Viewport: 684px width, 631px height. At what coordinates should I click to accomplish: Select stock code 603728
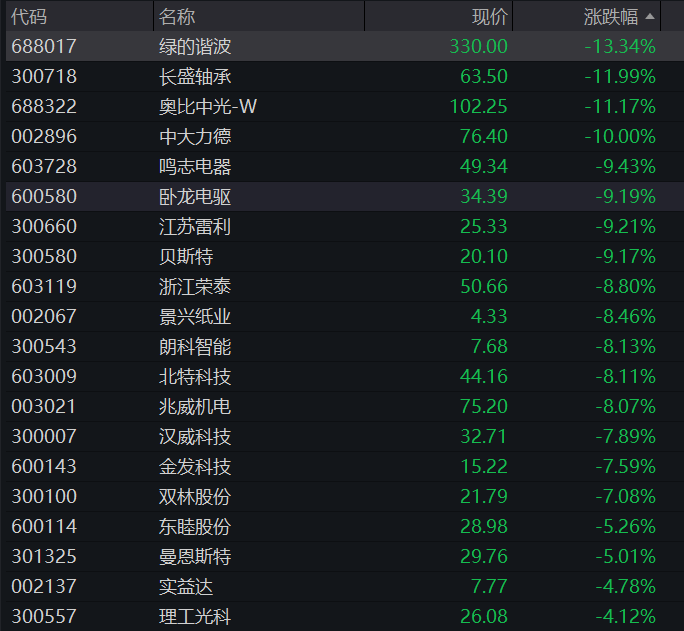point(44,167)
